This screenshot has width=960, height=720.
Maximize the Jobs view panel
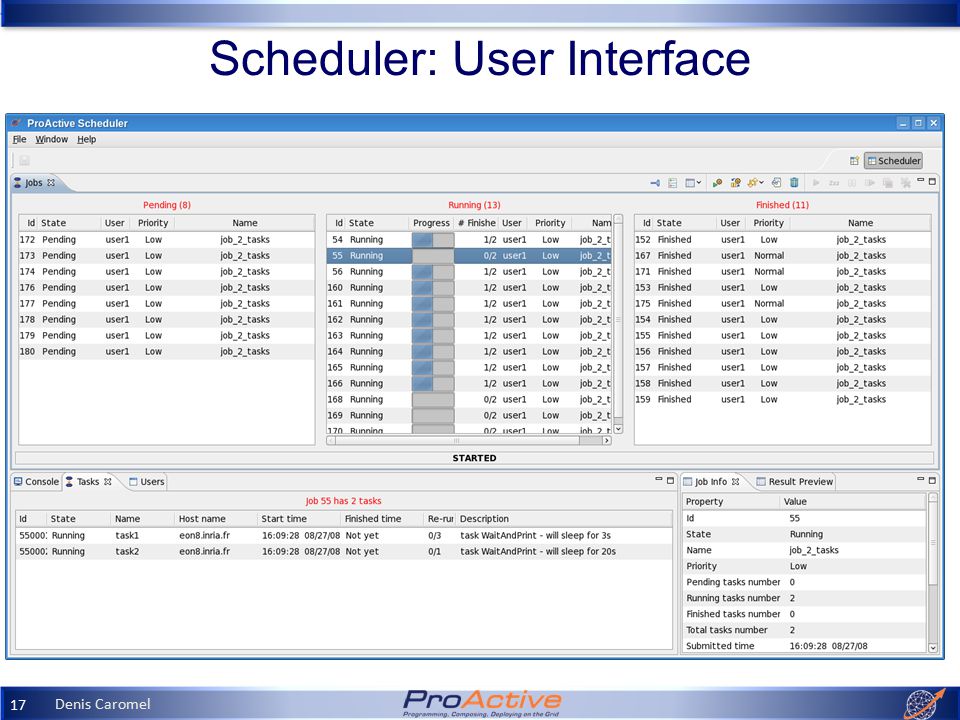(932, 181)
